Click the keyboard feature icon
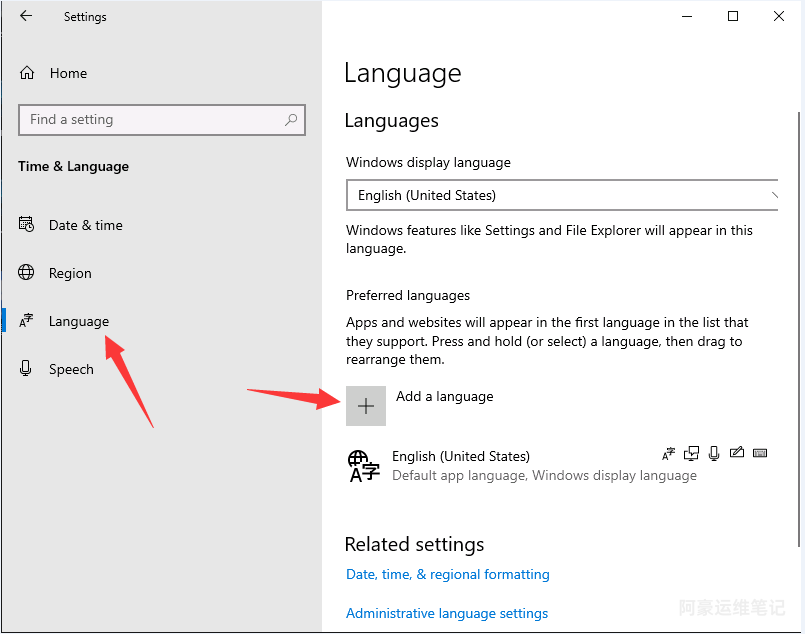The height and width of the screenshot is (634, 805). click(x=760, y=454)
